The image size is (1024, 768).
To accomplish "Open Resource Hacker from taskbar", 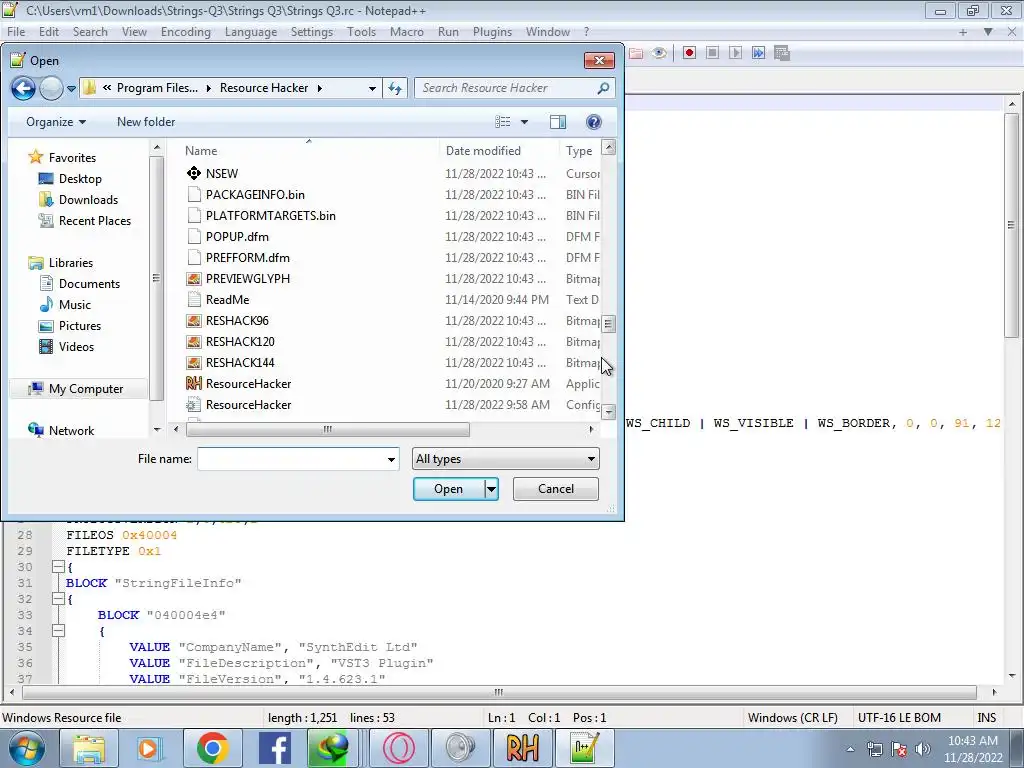I will [523, 748].
